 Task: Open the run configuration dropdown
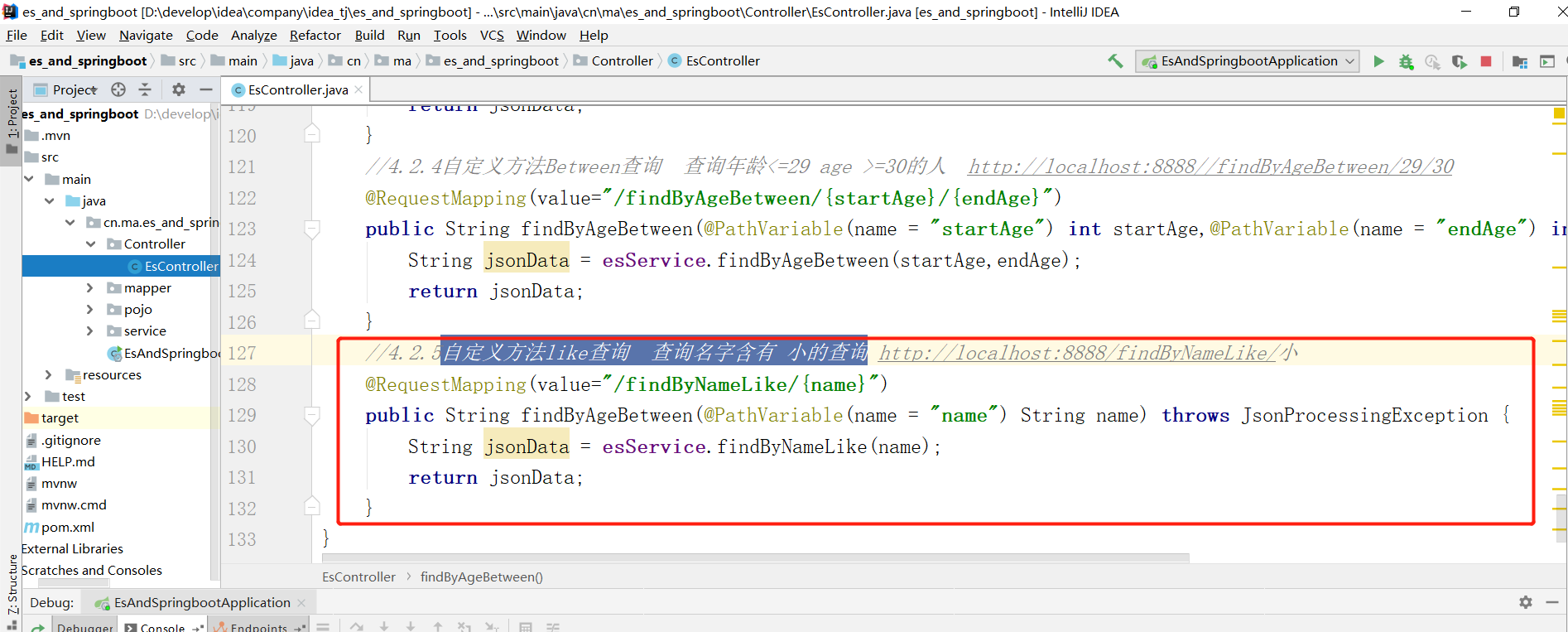[1248, 61]
